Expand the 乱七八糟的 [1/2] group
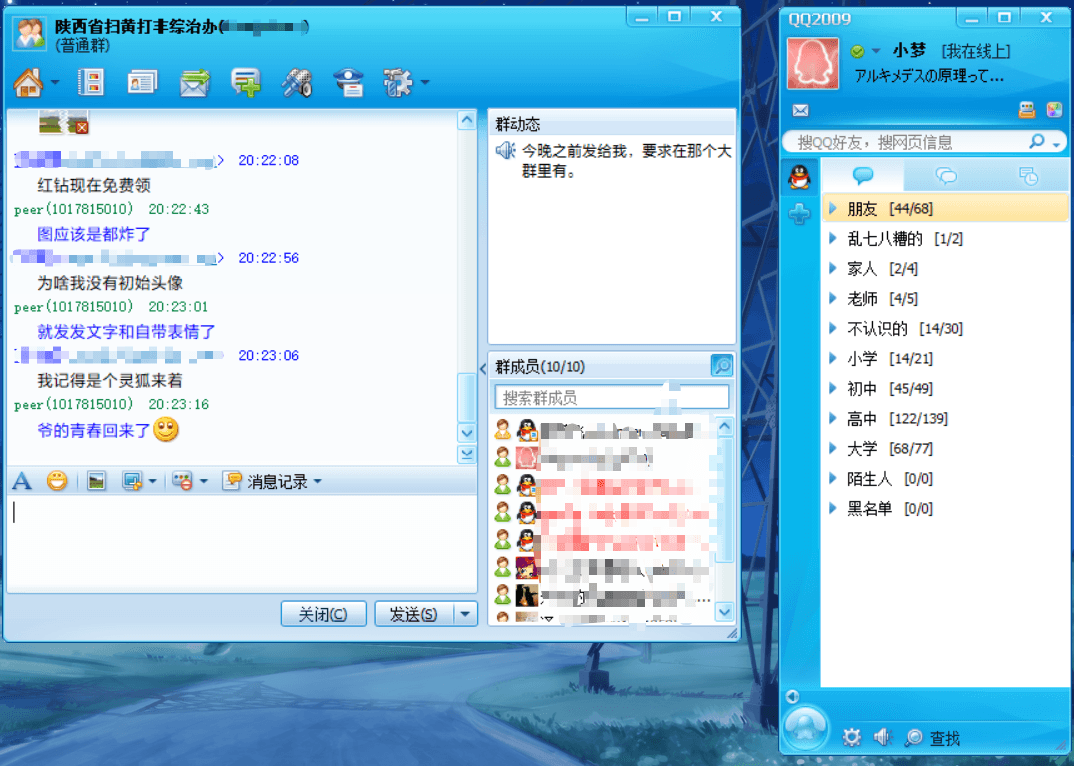 (945, 238)
